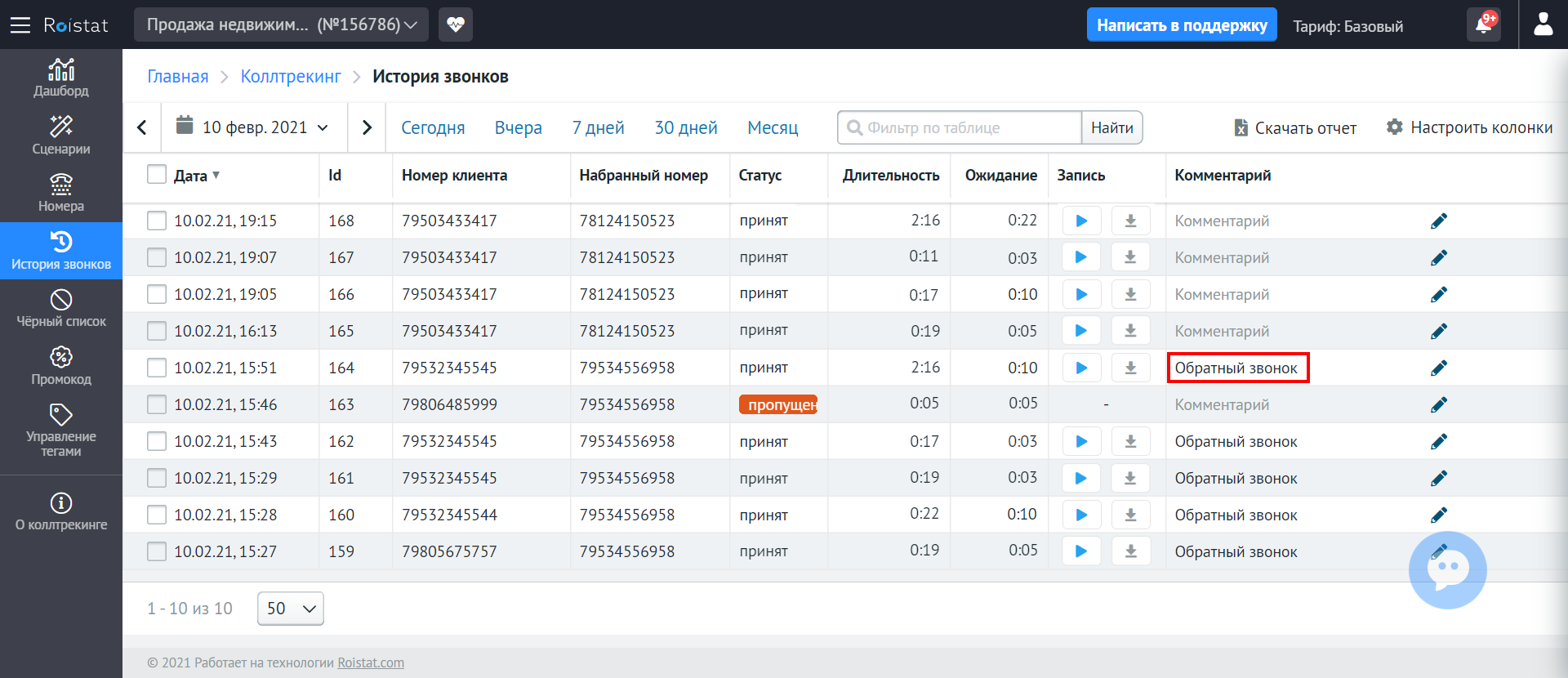The image size is (1568, 678).
Task: Open the Промокод sidebar section
Action: [x=61, y=365]
